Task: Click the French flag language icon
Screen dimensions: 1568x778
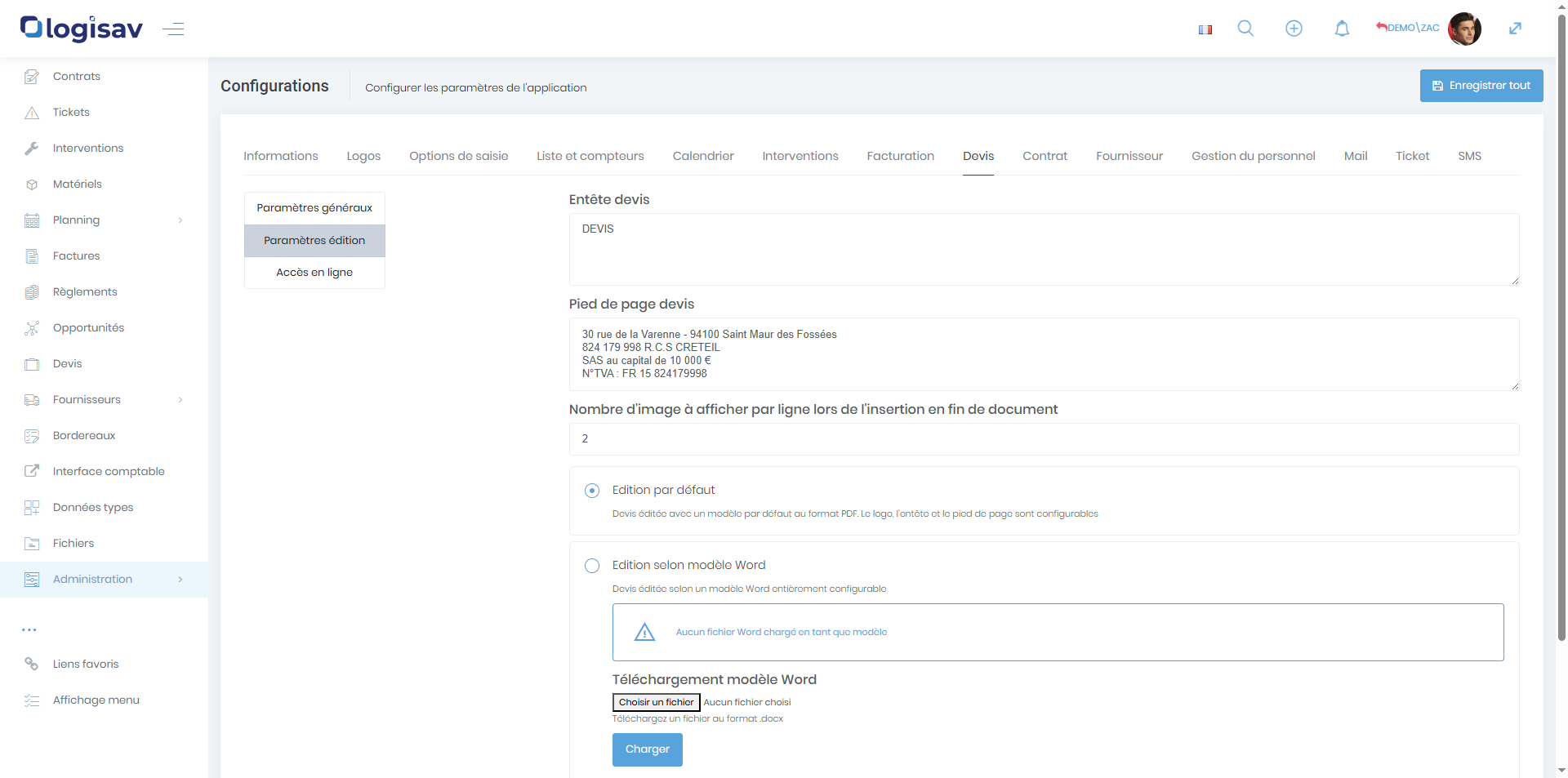Action: [1205, 29]
